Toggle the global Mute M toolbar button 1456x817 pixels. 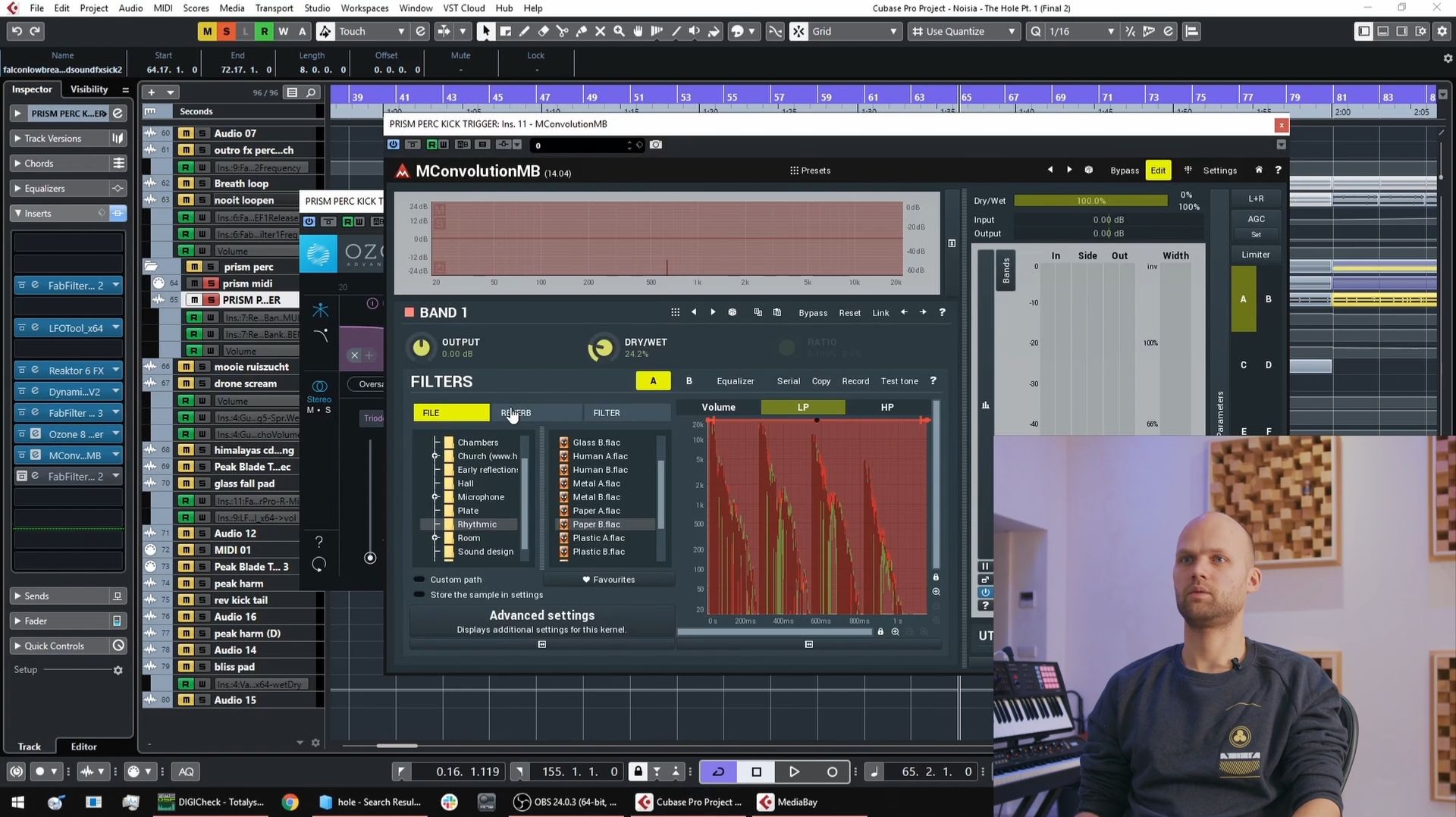pyautogui.click(x=206, y=31)
